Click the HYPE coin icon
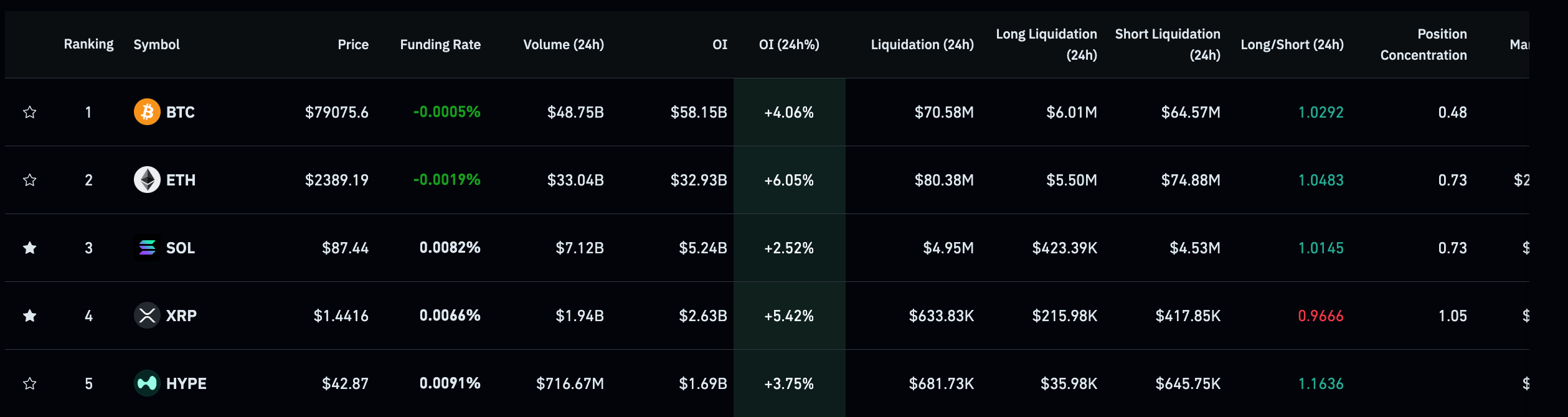 147,383
